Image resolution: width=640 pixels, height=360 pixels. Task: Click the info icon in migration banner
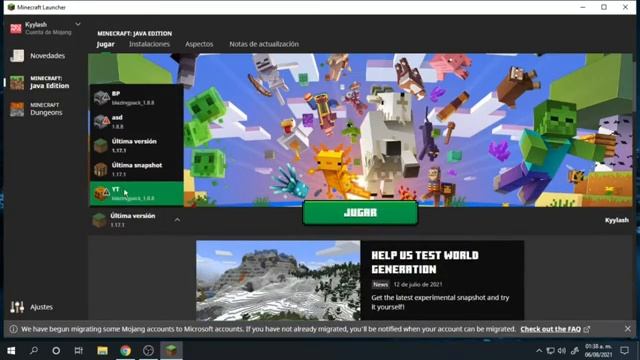point(13,329)
